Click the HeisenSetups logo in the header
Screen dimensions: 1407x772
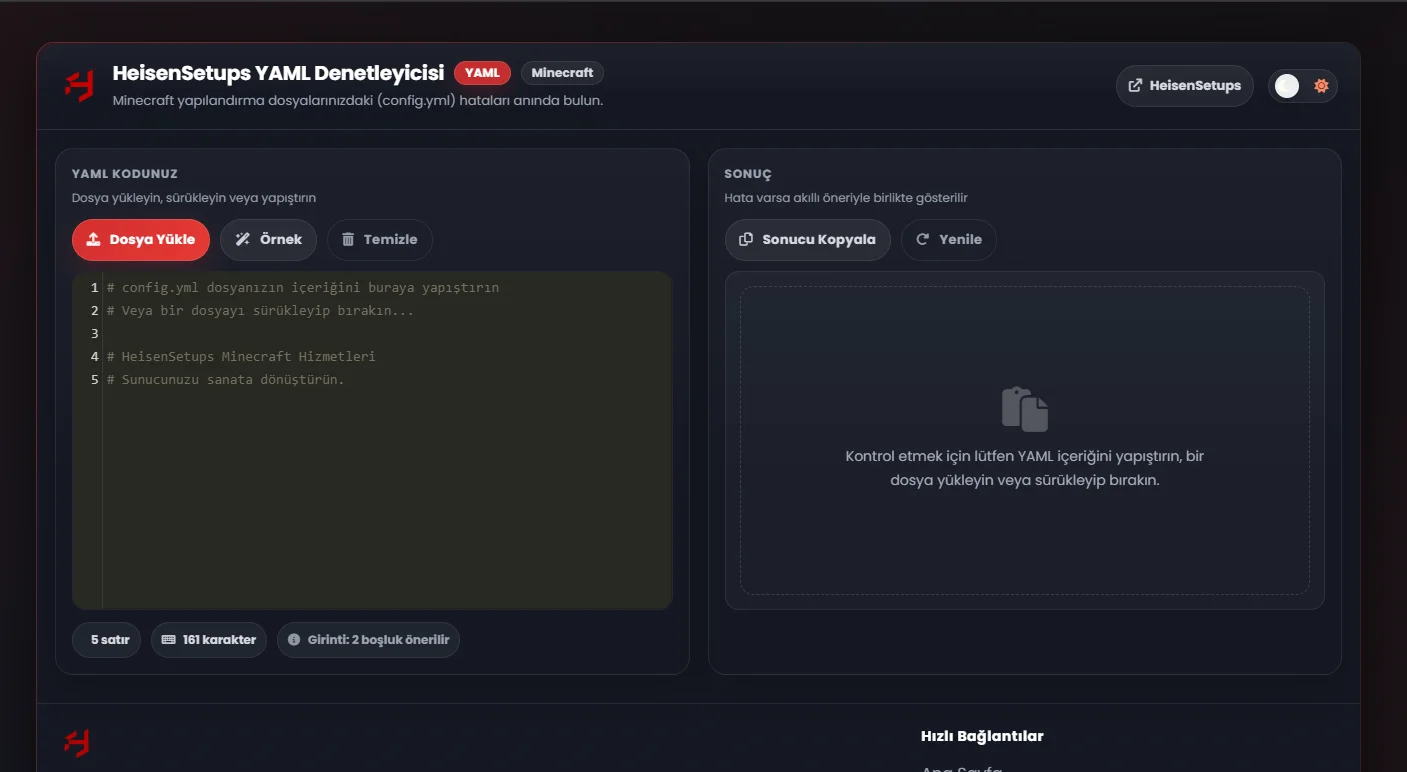point(79,86)
